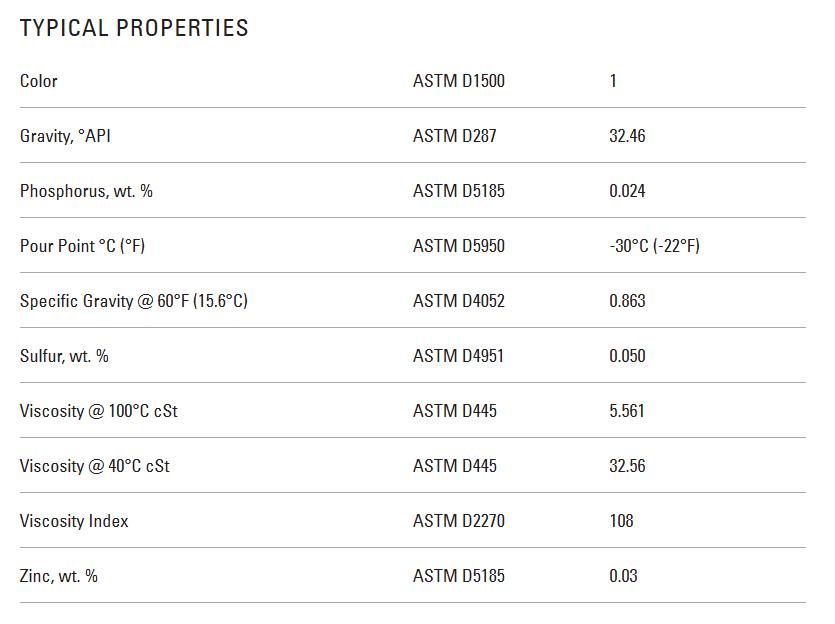Click the Specific Gravity @ 60°F label
Screen dimensions: 835x624
133,301
